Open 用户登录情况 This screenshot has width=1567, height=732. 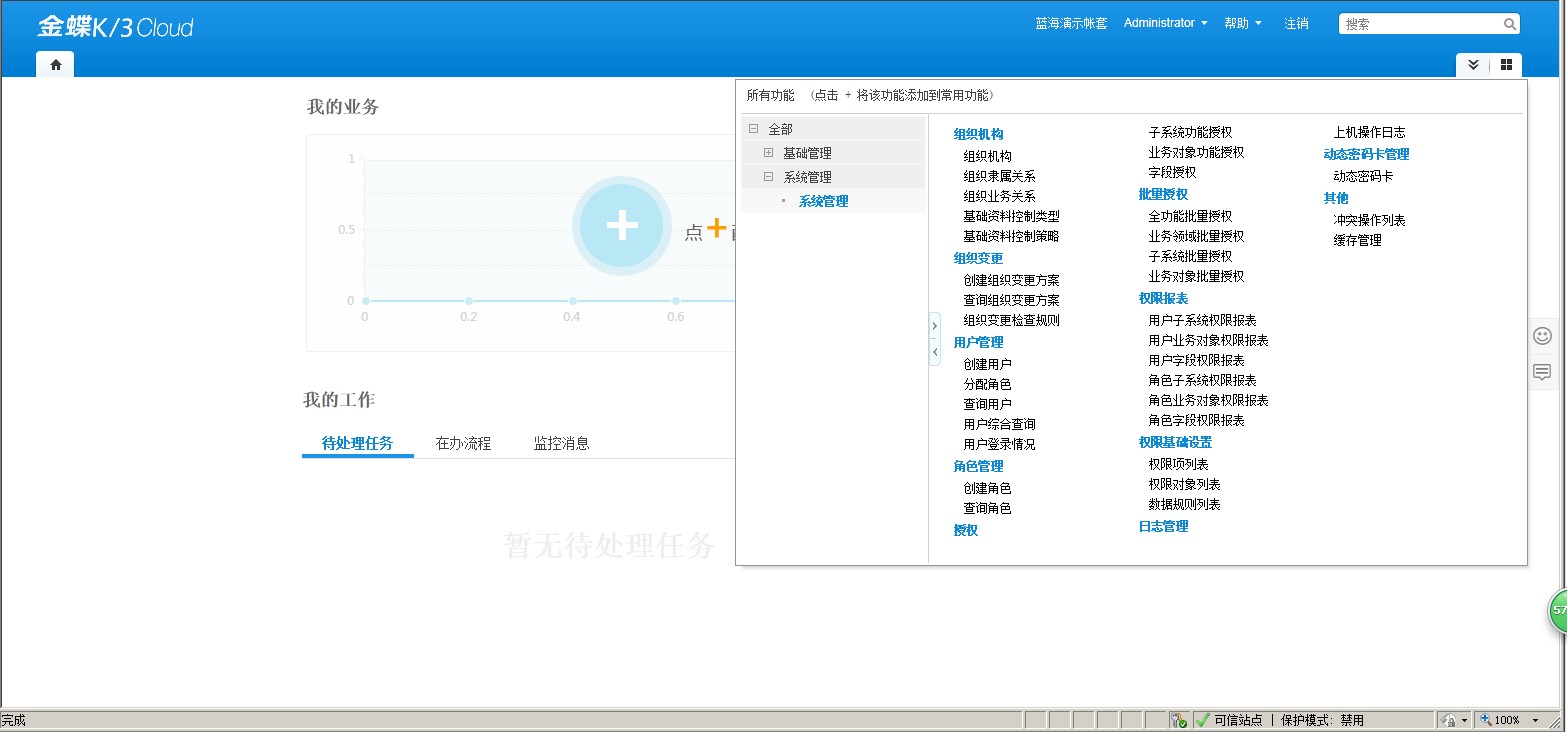pos(999,444)
